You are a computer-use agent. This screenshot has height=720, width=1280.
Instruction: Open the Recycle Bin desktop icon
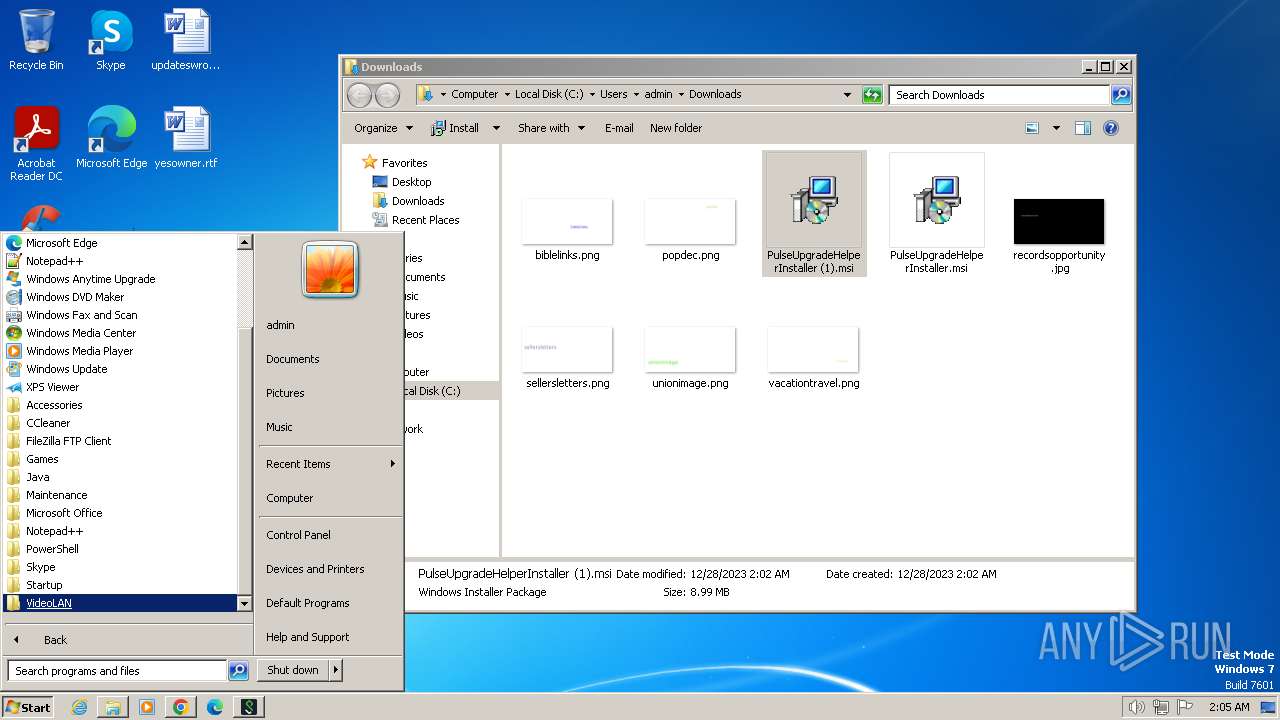pyautogui.click(x=36, y=40)
